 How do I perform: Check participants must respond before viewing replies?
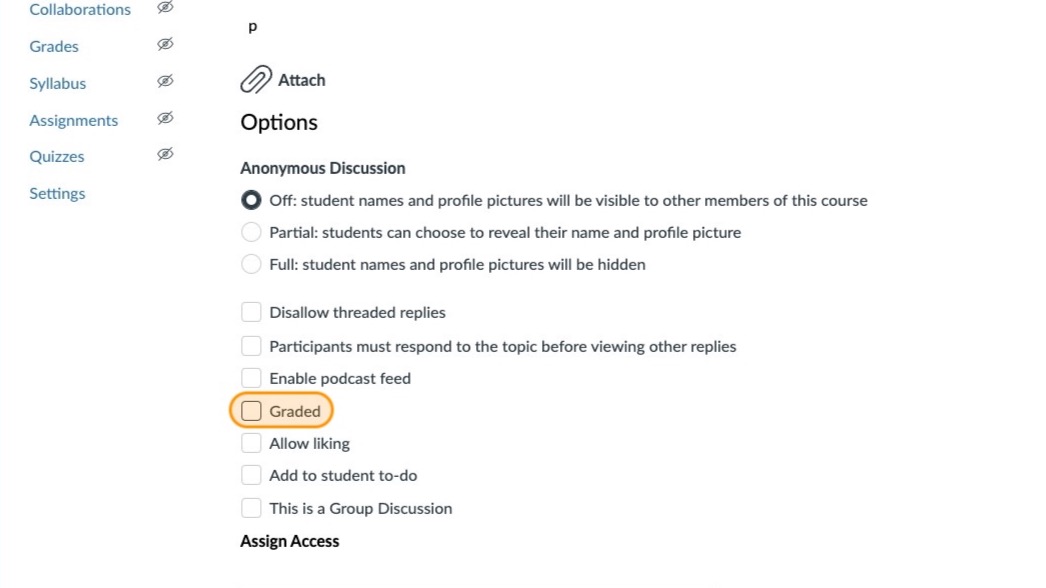[251, 345]
